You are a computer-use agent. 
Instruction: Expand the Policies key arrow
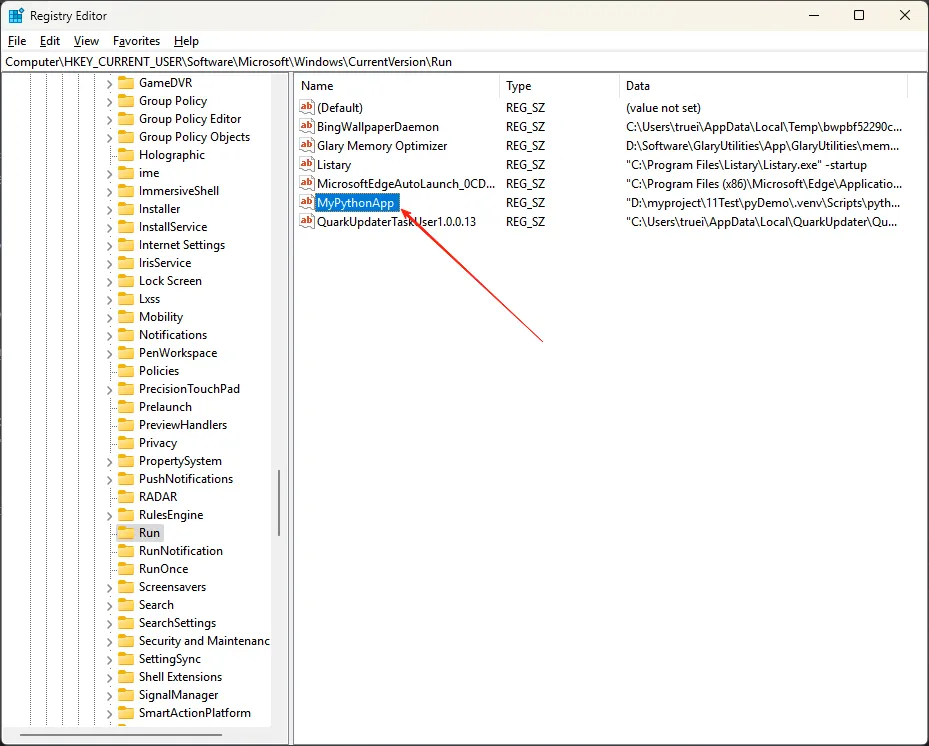pos(109,371)
